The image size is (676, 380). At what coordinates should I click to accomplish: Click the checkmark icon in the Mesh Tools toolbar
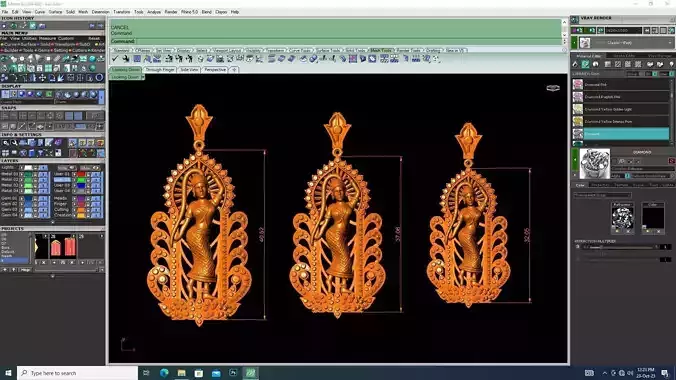[115, 59]
